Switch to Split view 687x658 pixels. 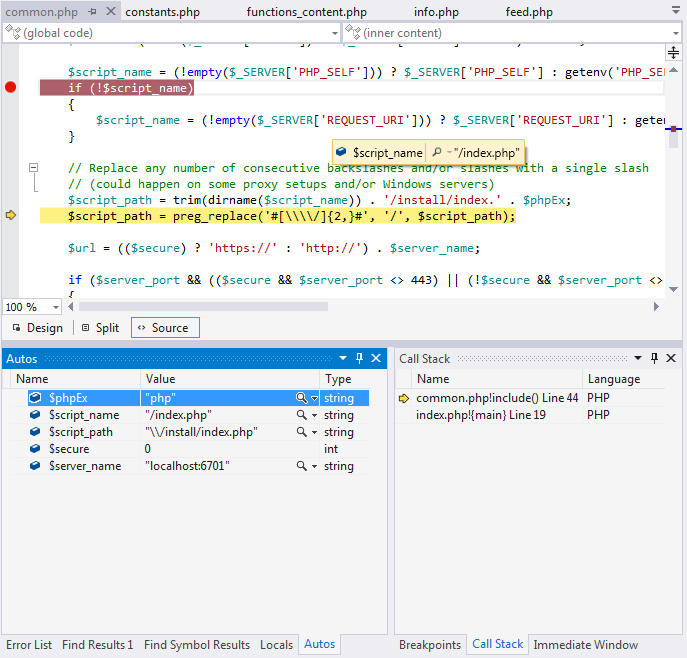(x=101, y=328)
